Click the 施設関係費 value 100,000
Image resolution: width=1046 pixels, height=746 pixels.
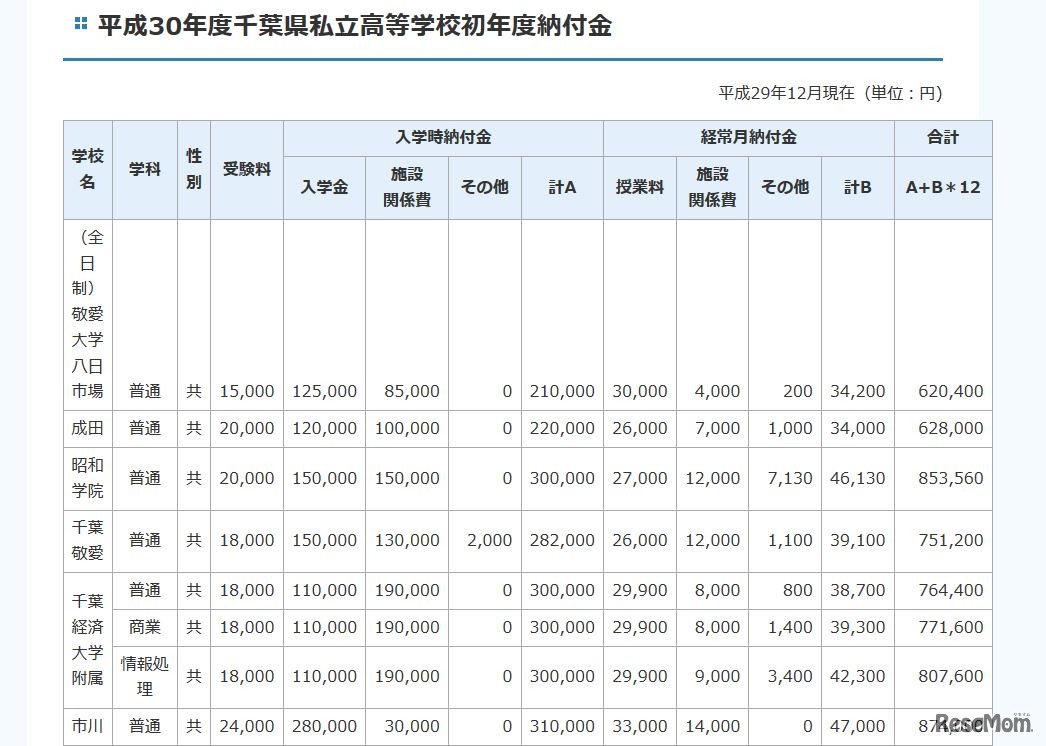click(407, 428)
